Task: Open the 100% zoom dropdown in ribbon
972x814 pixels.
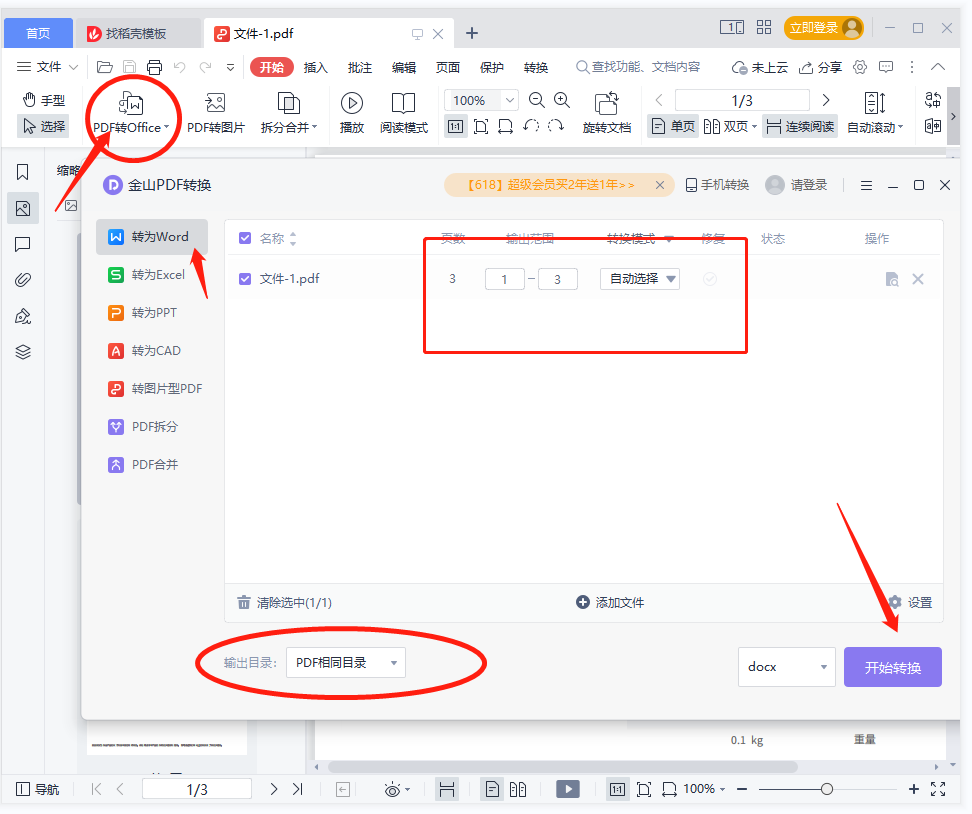Action: pyautogui.click(x=510, y=100)
